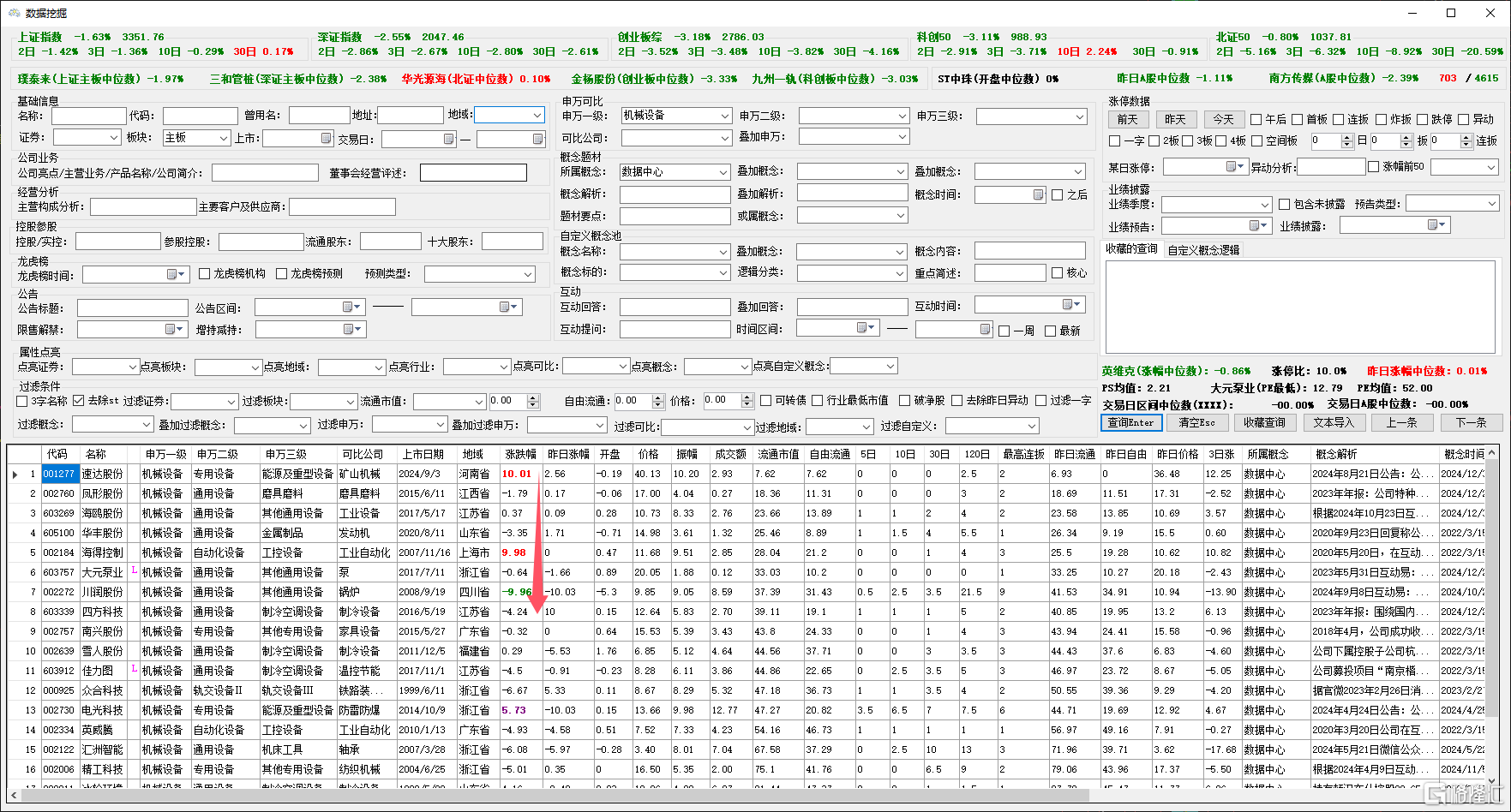
Task: Enable the 涨幅前50 checkbox
Action: tap(1374, 167)
